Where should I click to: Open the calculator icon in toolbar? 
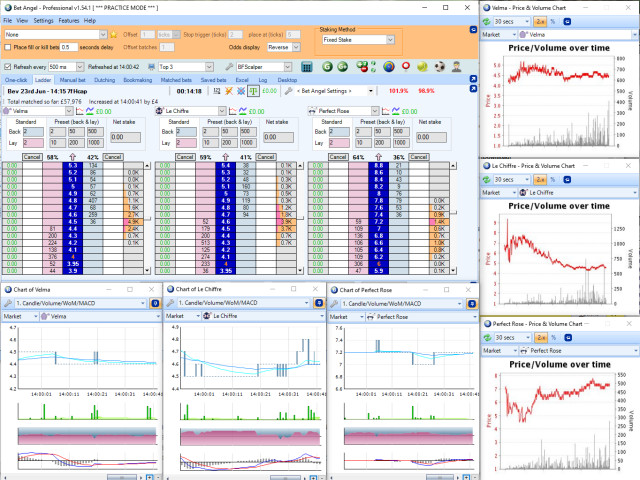tap(307, 67)
